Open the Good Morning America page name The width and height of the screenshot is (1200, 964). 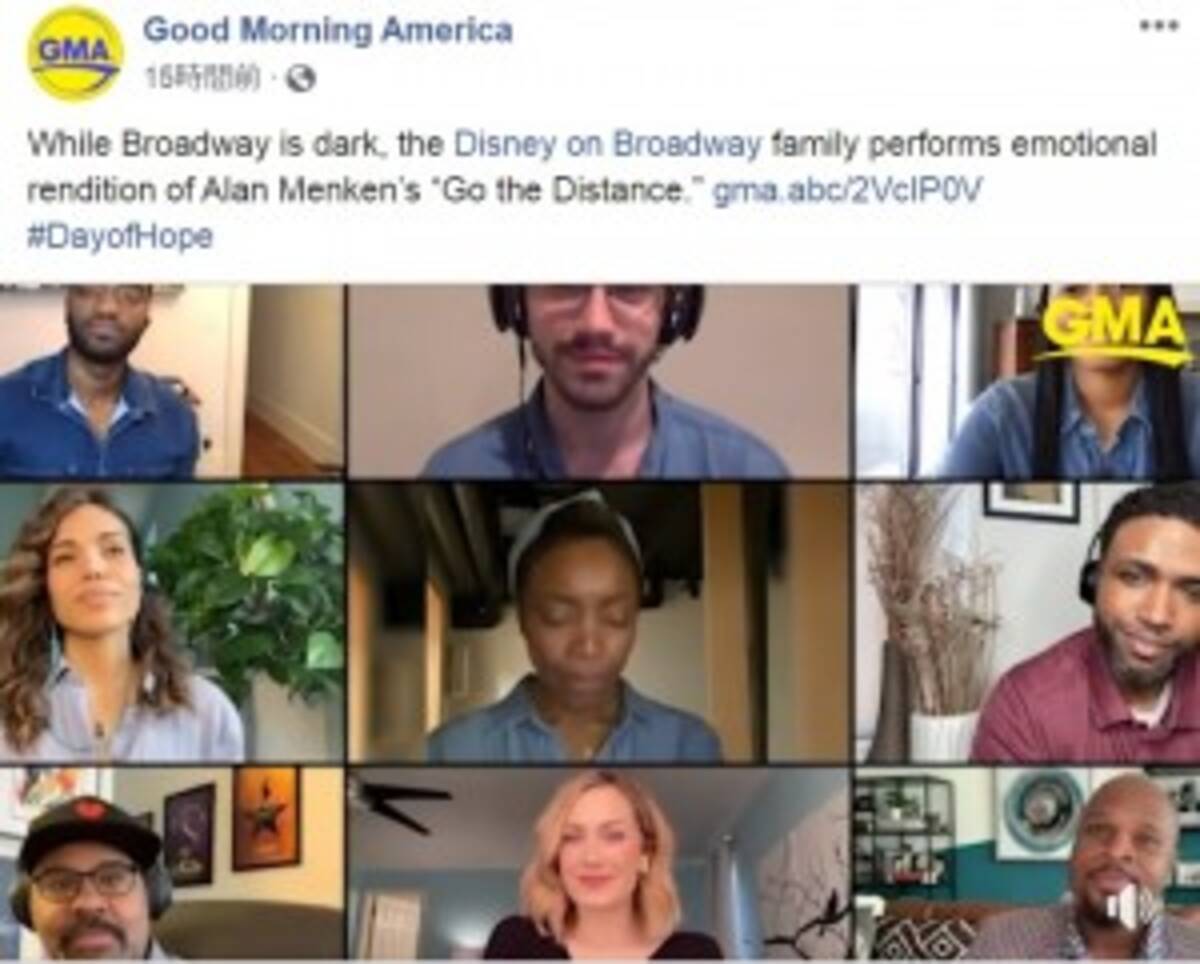(x=328, y=29)
